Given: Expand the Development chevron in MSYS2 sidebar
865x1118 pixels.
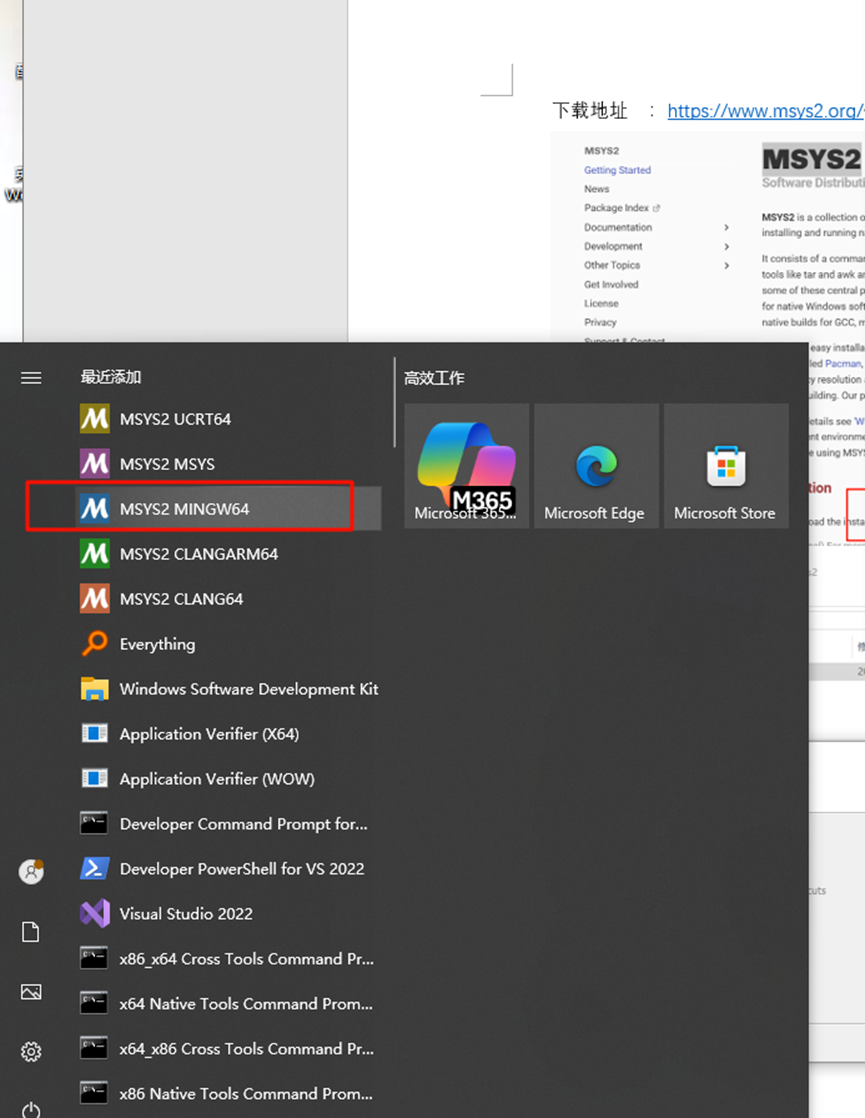Looking at the screenshot, I should point(727,246).
